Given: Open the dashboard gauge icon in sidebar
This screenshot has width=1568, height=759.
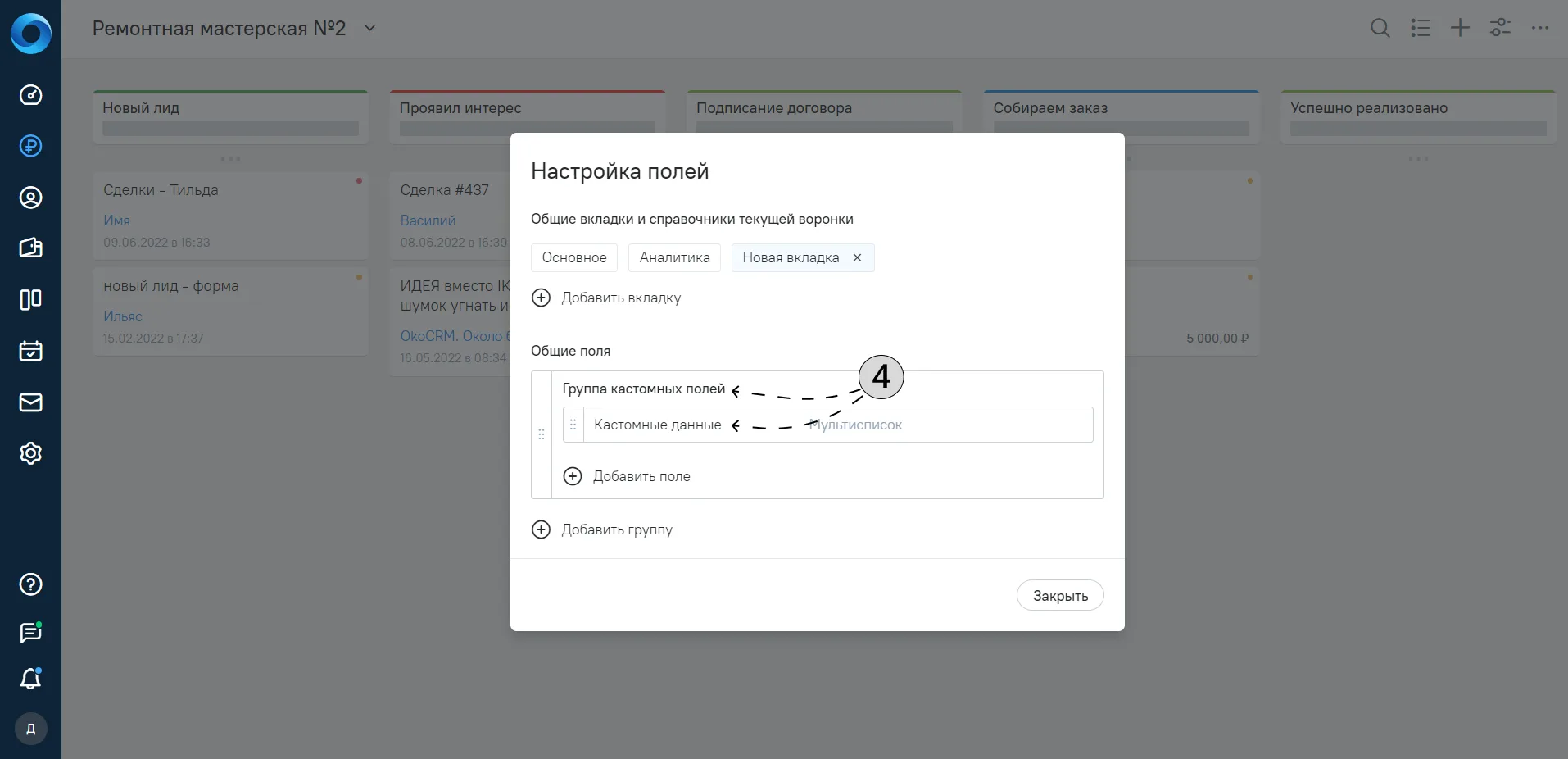Looking at the screenshot, I should pyautogui.click(x=30, y=95).
